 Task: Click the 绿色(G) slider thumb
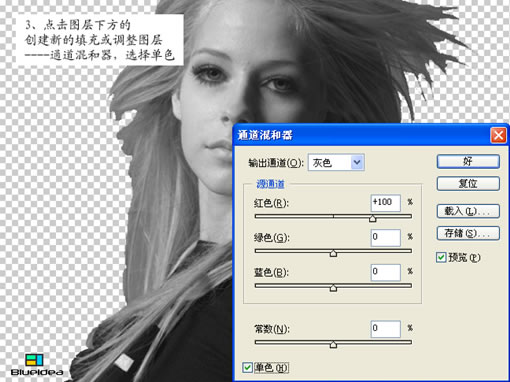point(333,253)
